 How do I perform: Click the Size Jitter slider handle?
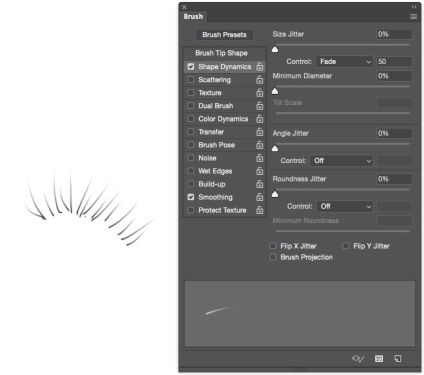coord(275,49)
